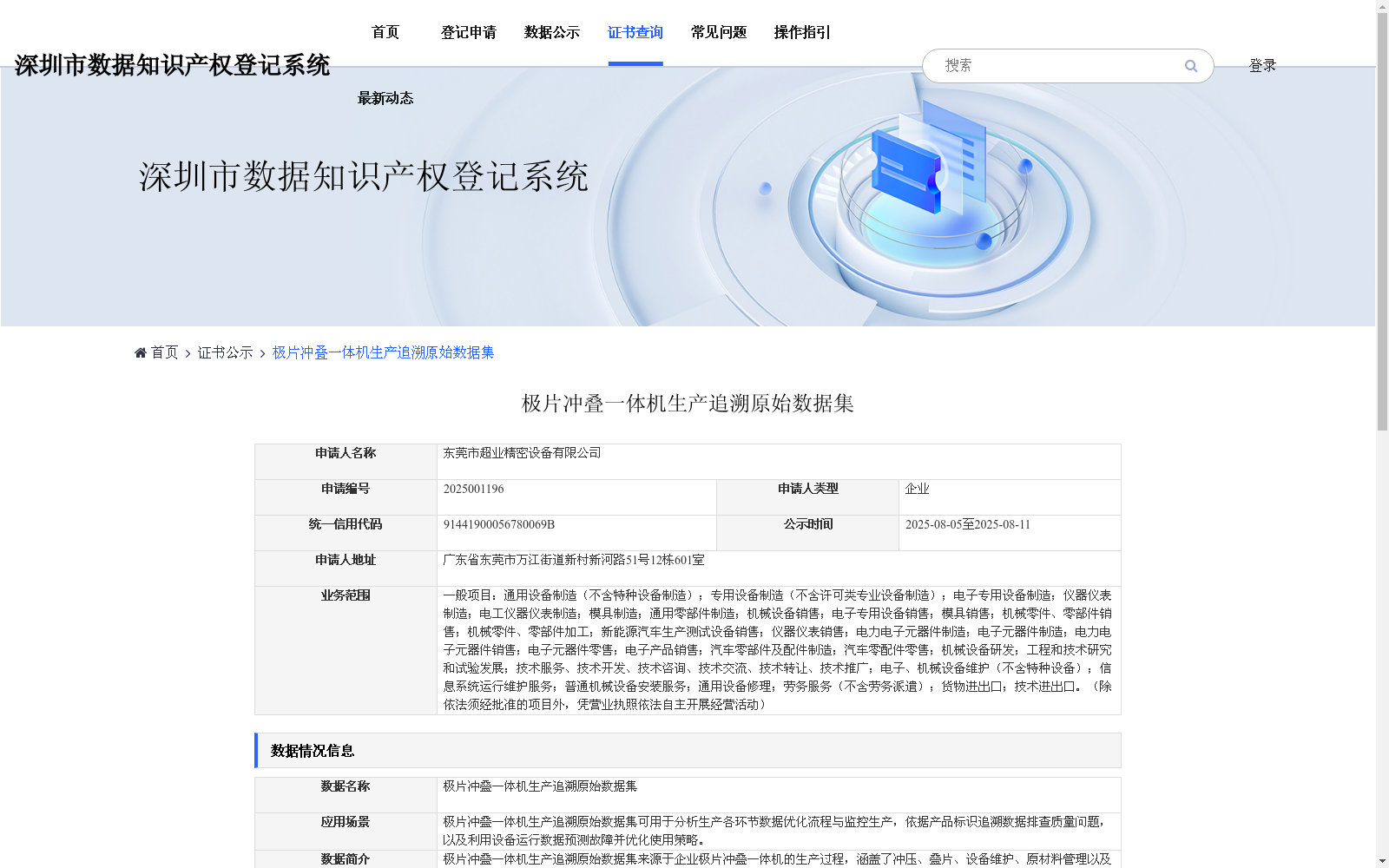Click the business scope text starting 一般项目
This screenshot has height=868, width=1389.
click(x=778, y=650)
